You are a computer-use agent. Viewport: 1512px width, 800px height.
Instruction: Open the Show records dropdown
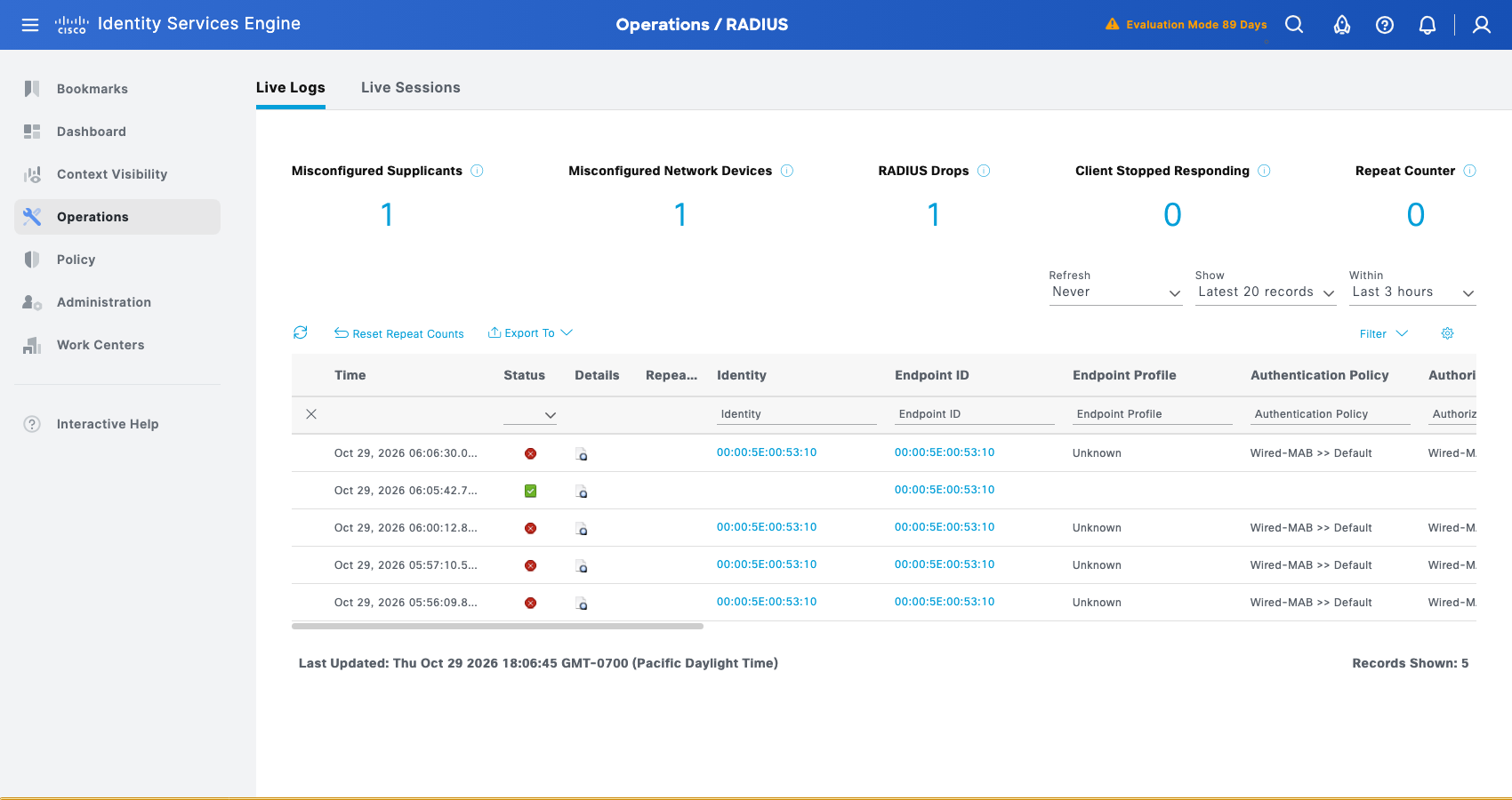click(x=1266, y=292)
